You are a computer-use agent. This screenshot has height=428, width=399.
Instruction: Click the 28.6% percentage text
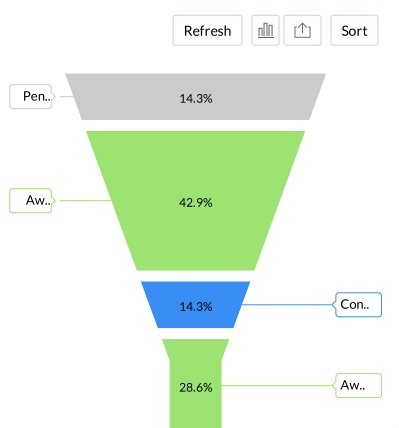click(x=196, y=387)
